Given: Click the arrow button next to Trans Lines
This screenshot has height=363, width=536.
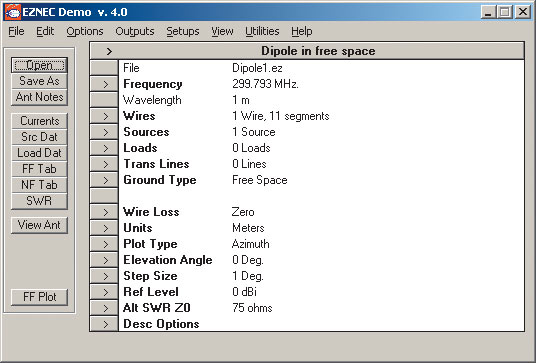Looking at the screenshot, I should coord(104,164).
